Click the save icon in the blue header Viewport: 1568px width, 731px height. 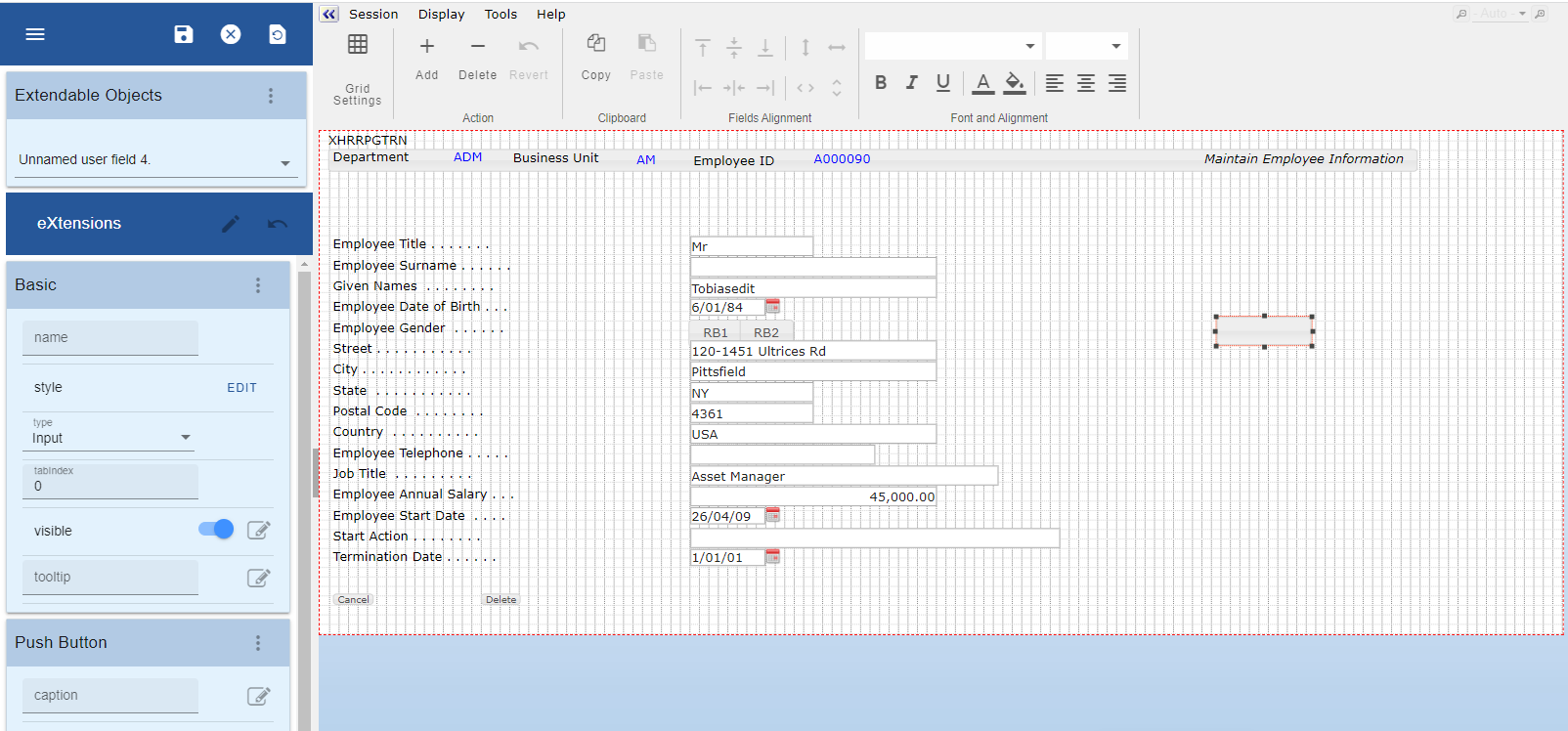[183, 34]
